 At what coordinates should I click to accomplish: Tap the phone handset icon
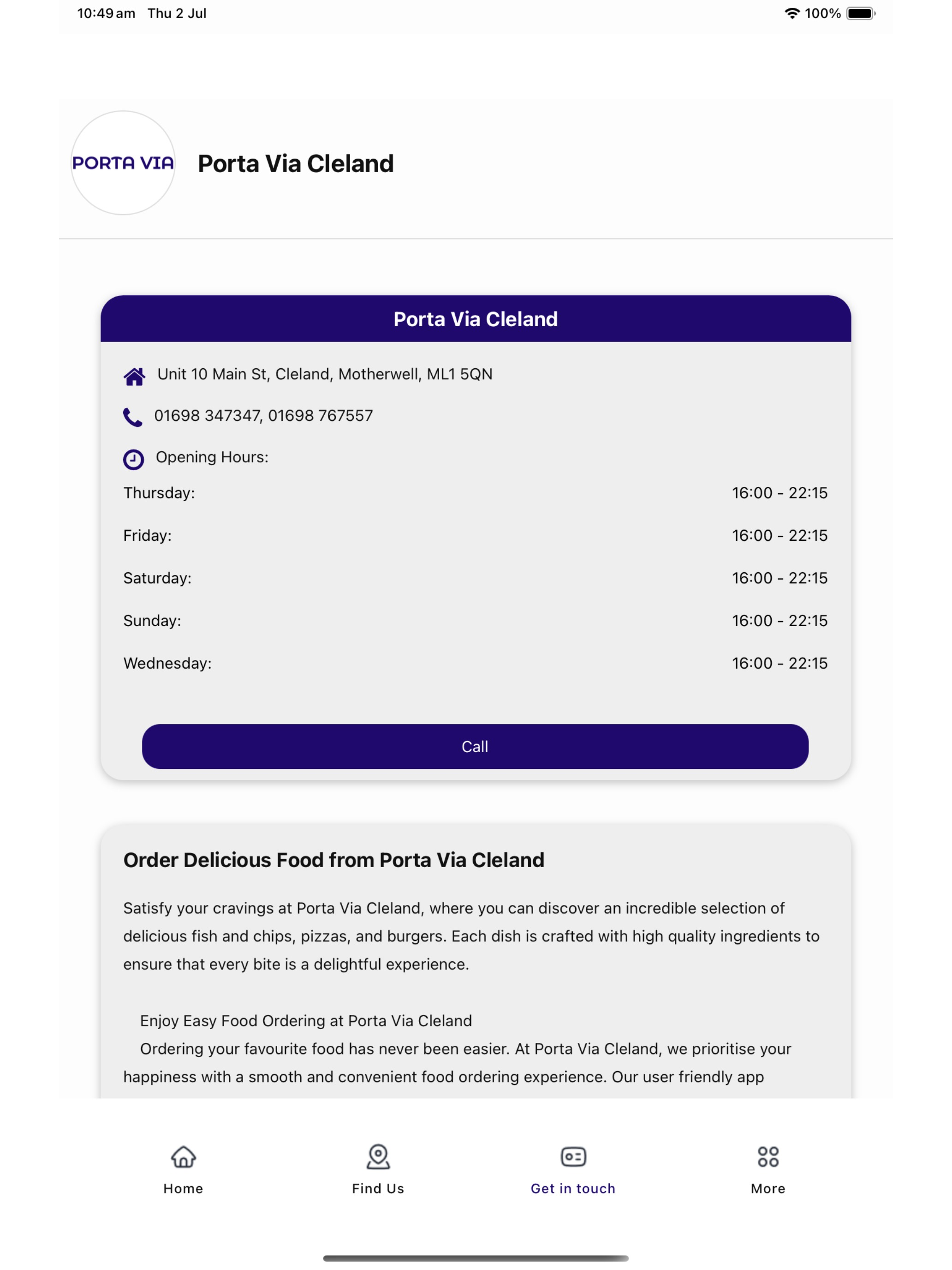[132, 417]
